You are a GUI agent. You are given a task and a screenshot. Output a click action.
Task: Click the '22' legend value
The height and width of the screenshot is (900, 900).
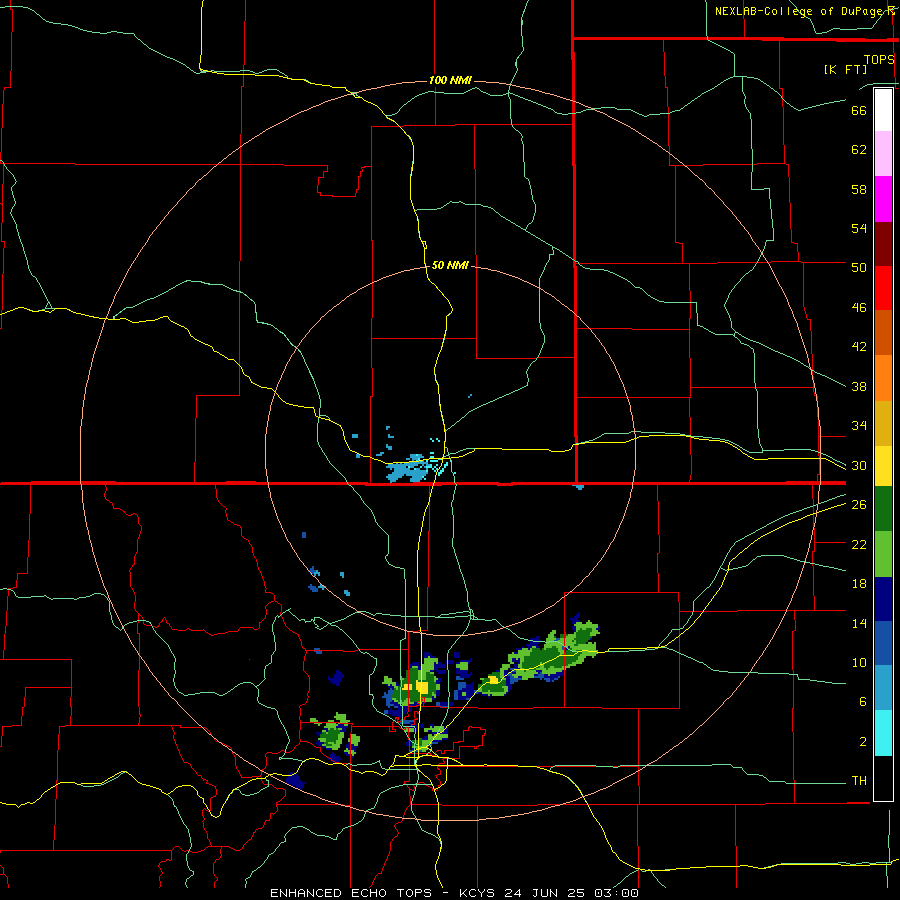[x=859, y=544]
